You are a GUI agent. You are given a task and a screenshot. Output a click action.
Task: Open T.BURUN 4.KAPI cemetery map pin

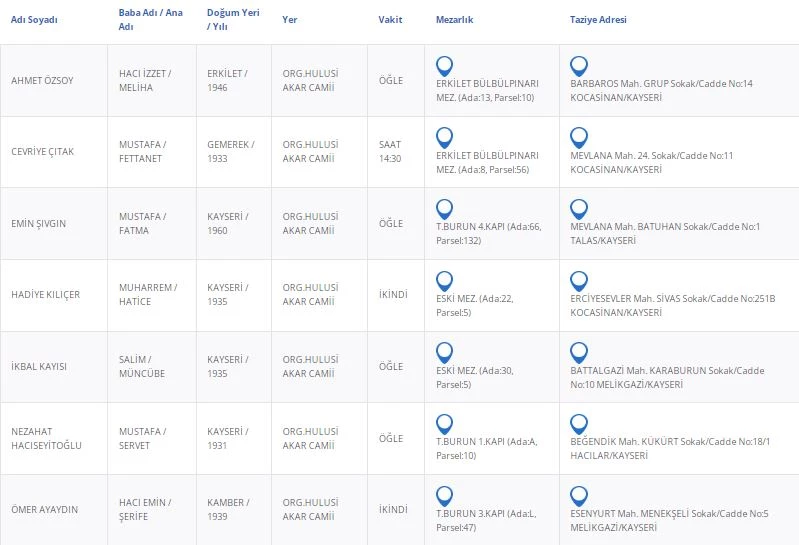coord(445,209)
